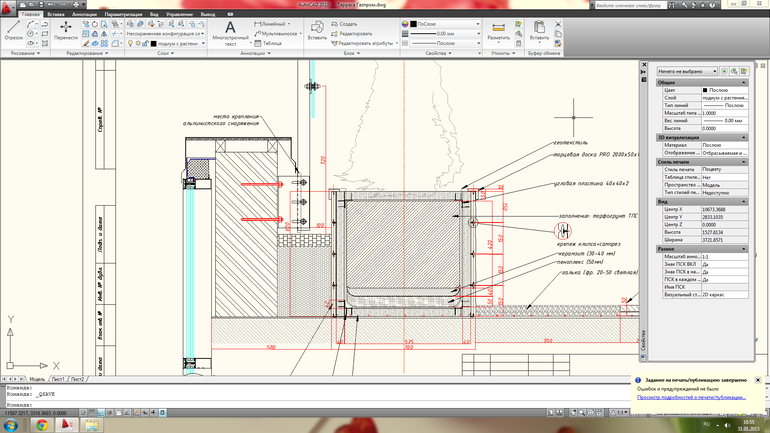
Task: Click the Вставить block insert icon
Action: click(316, 29)
